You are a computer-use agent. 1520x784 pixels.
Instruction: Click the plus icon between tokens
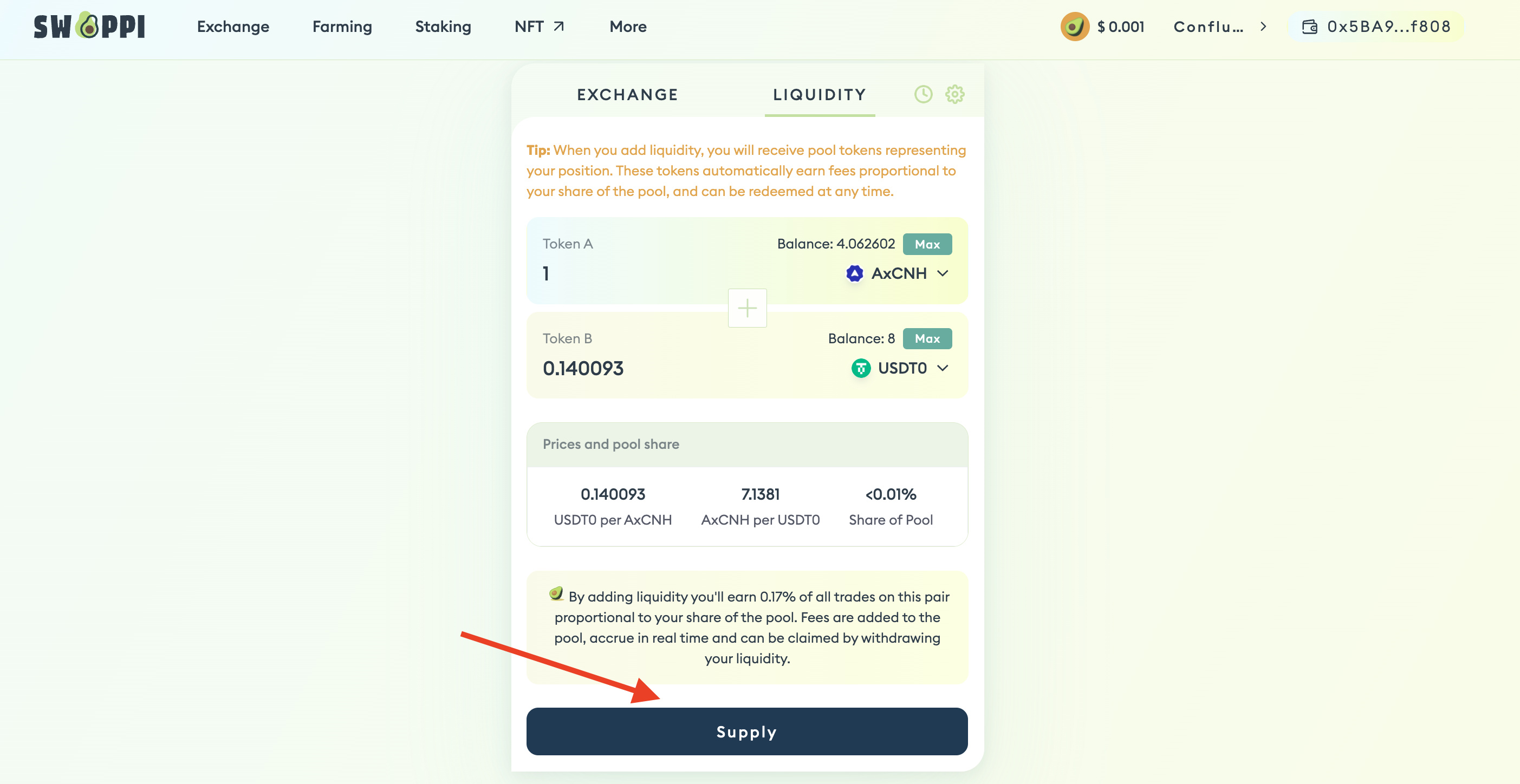click(747, 308)
